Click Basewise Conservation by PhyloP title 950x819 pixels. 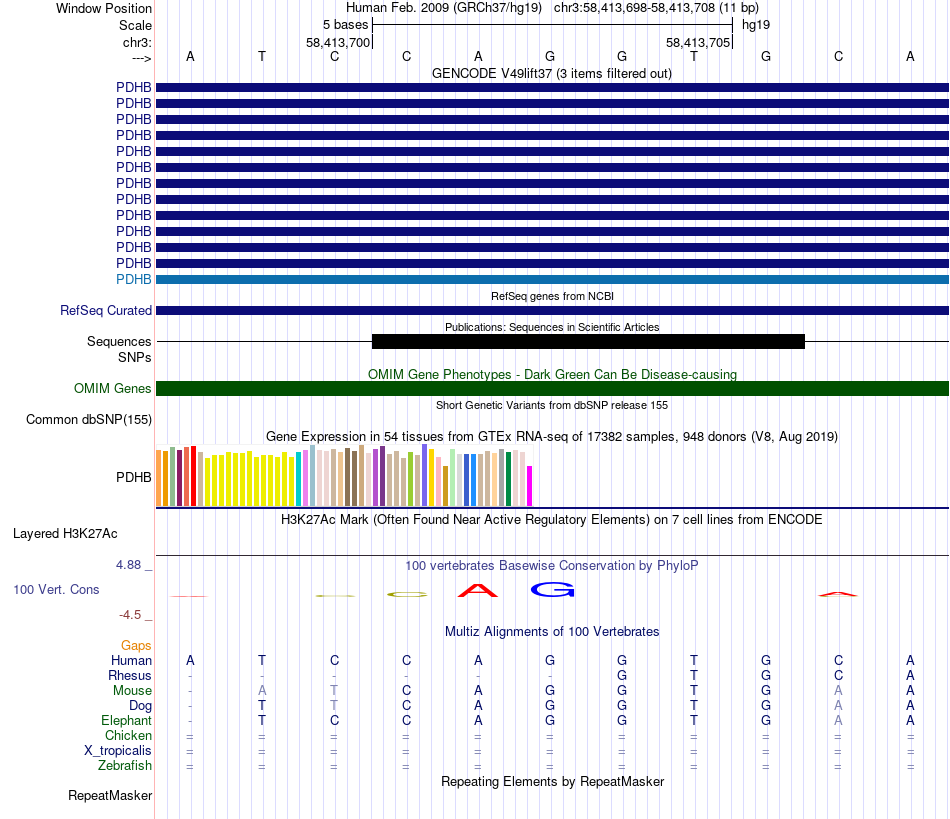[551, 565]
